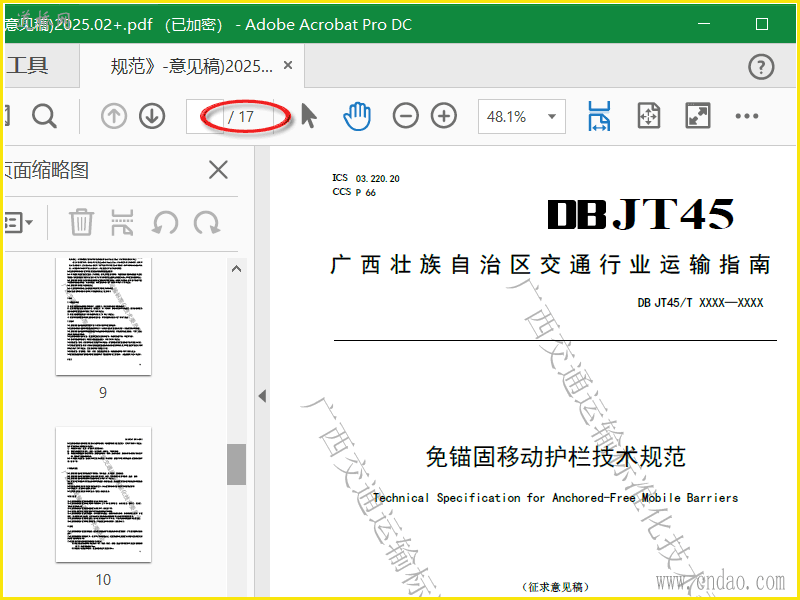Rotate pages counterclockwise

pyautogui.click(x=165, y=223)
